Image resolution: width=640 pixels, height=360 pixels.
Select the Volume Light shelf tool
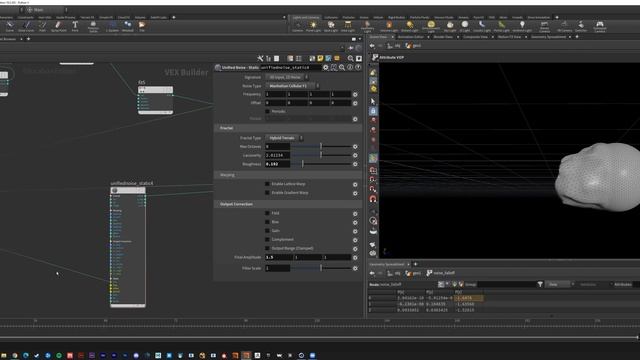coord(389,27)
